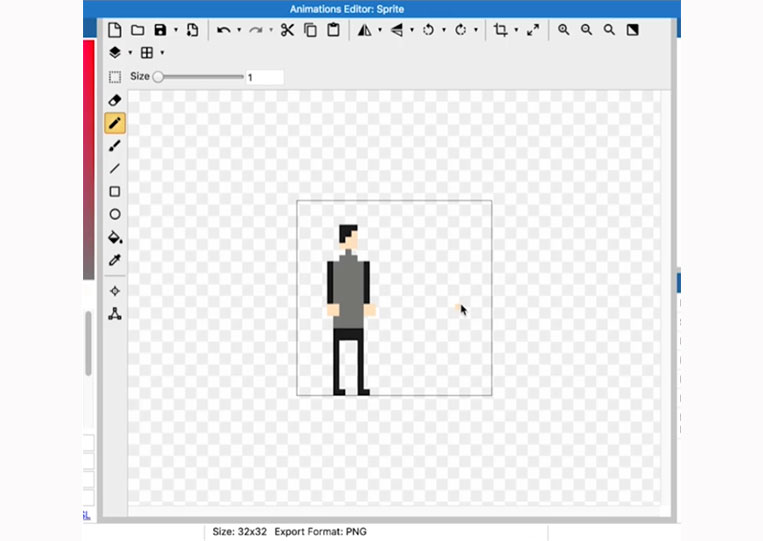Image resolution: width=763 pixels, height=541 pixels.
Task: Open a file with the folder icon
Action: tap(138, 30)
